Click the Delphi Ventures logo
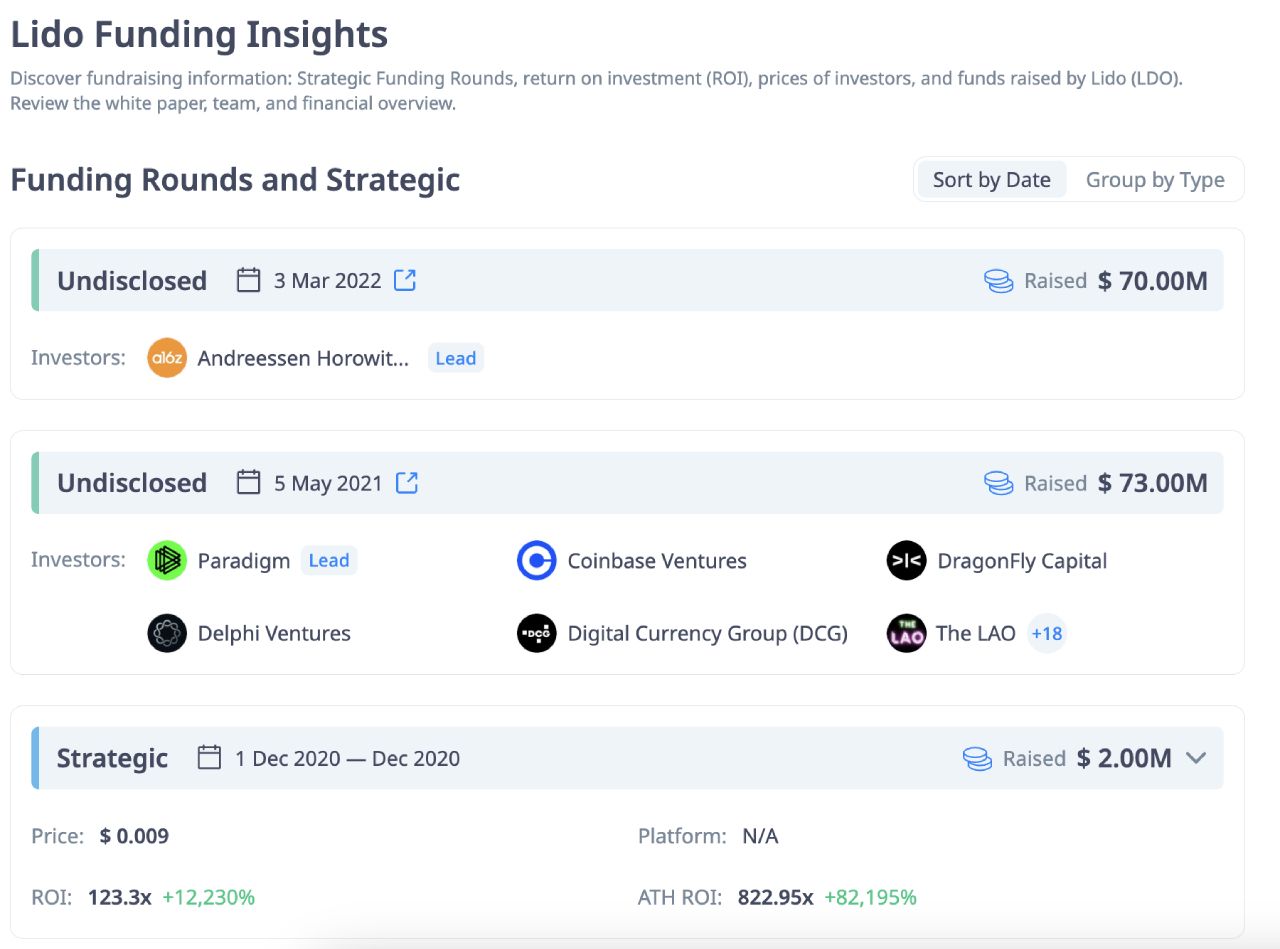 click(x=167, y=633)
